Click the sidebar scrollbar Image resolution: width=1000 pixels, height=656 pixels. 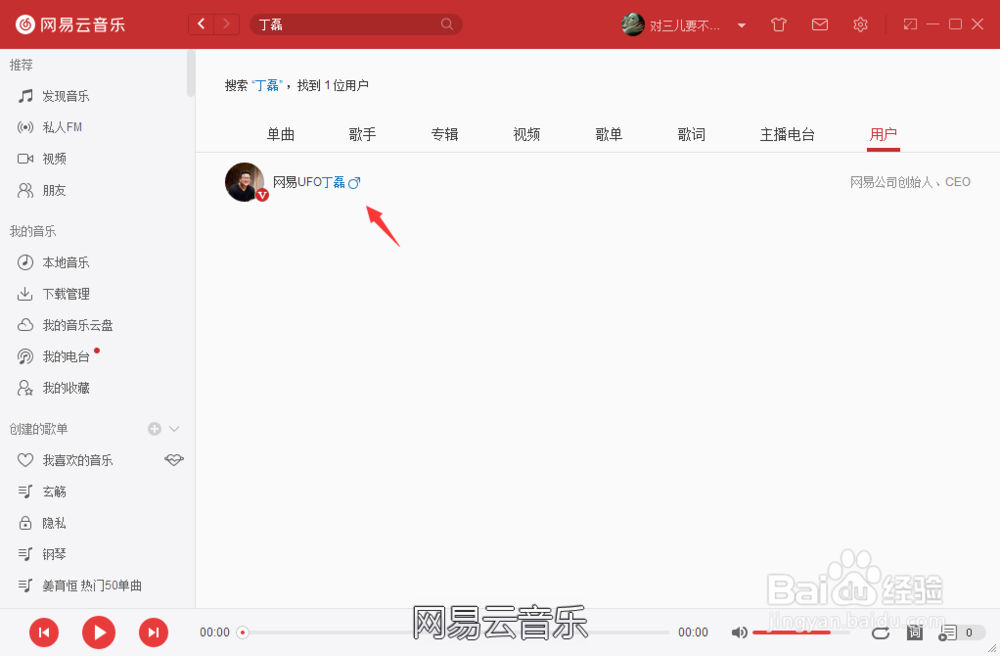click(x=190, y=73)
